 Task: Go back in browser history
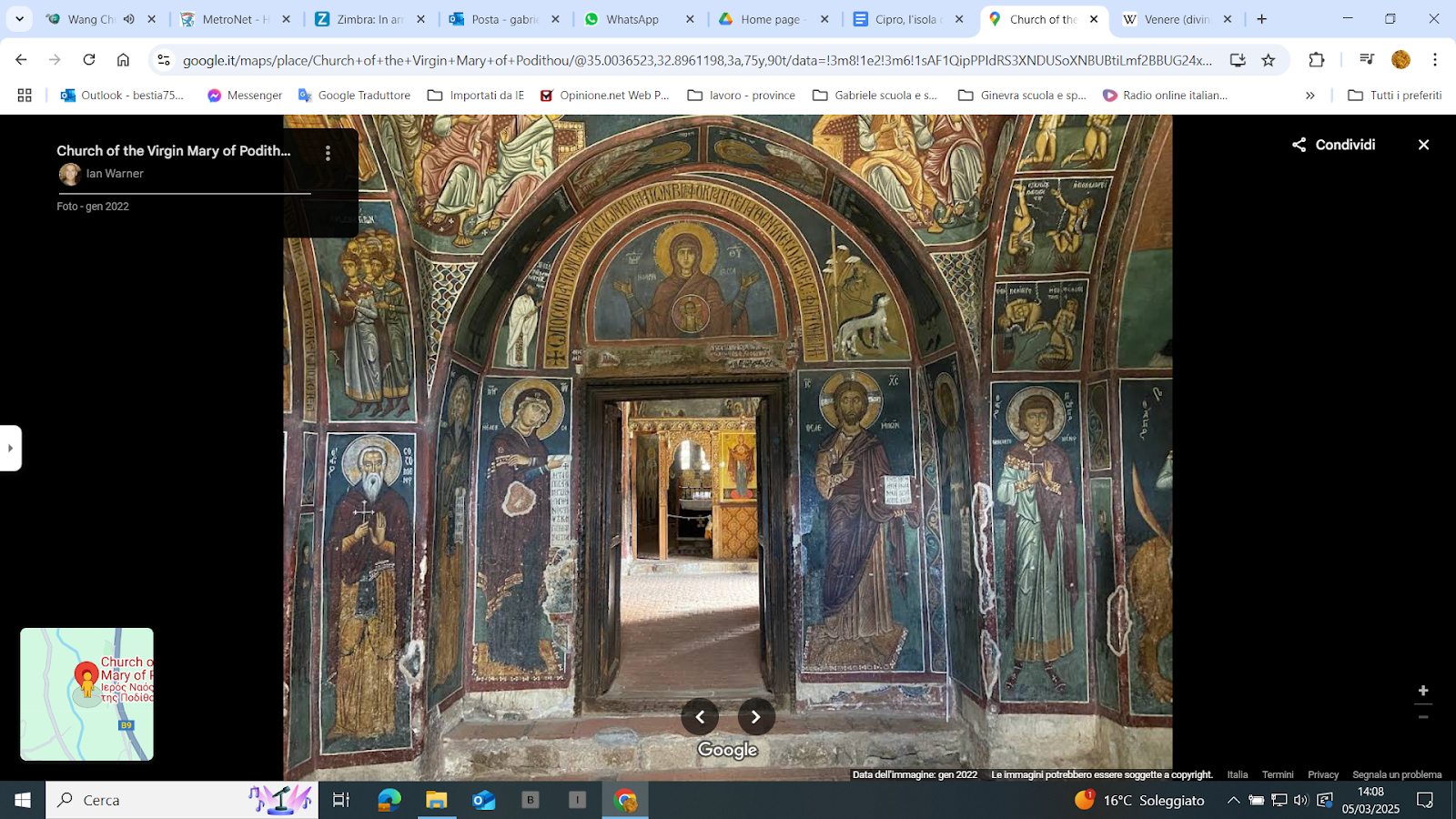(21, 60)
